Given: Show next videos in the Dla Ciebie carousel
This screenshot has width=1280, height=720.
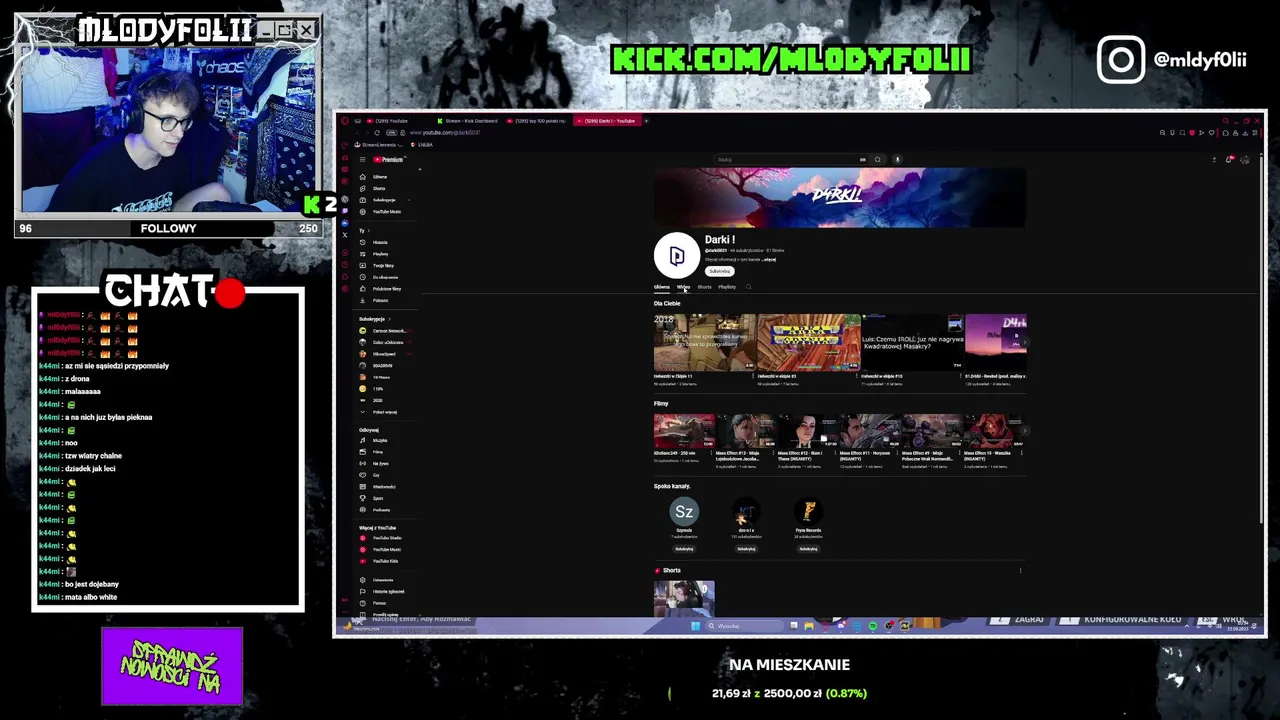Looking at the screenshot, I should click(x=1023, y=342).
